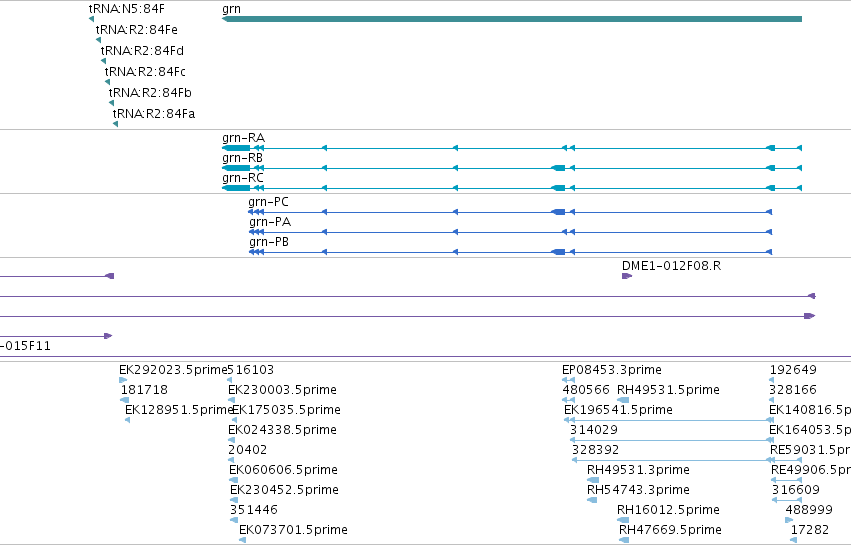Click the tRNA:R2:84Fb label
The width and height of the screenshot is (851, 545).
tap(150, 93)
